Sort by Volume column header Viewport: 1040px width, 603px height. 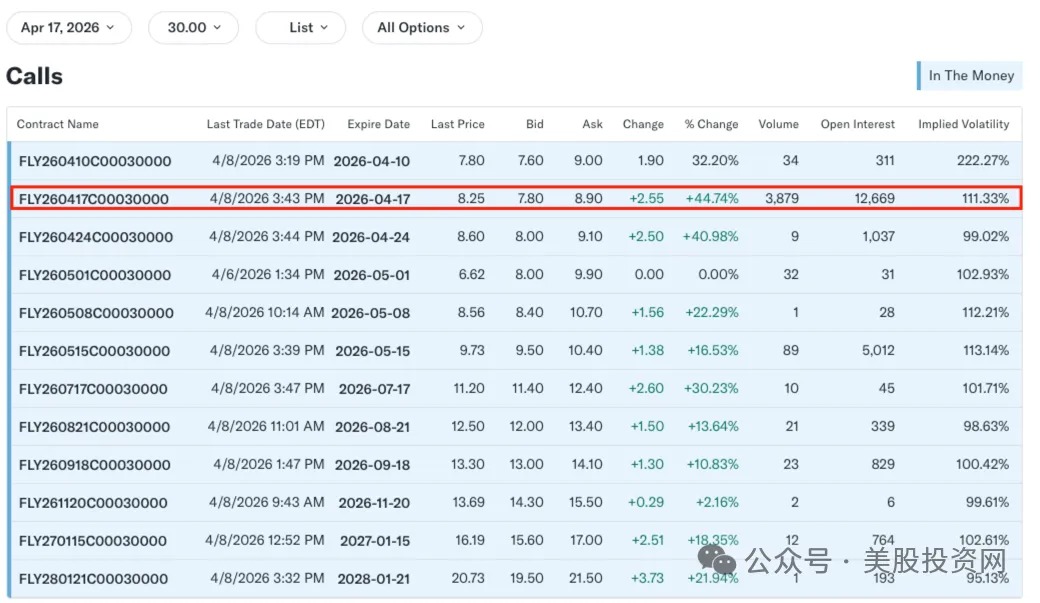pos(779,124)
